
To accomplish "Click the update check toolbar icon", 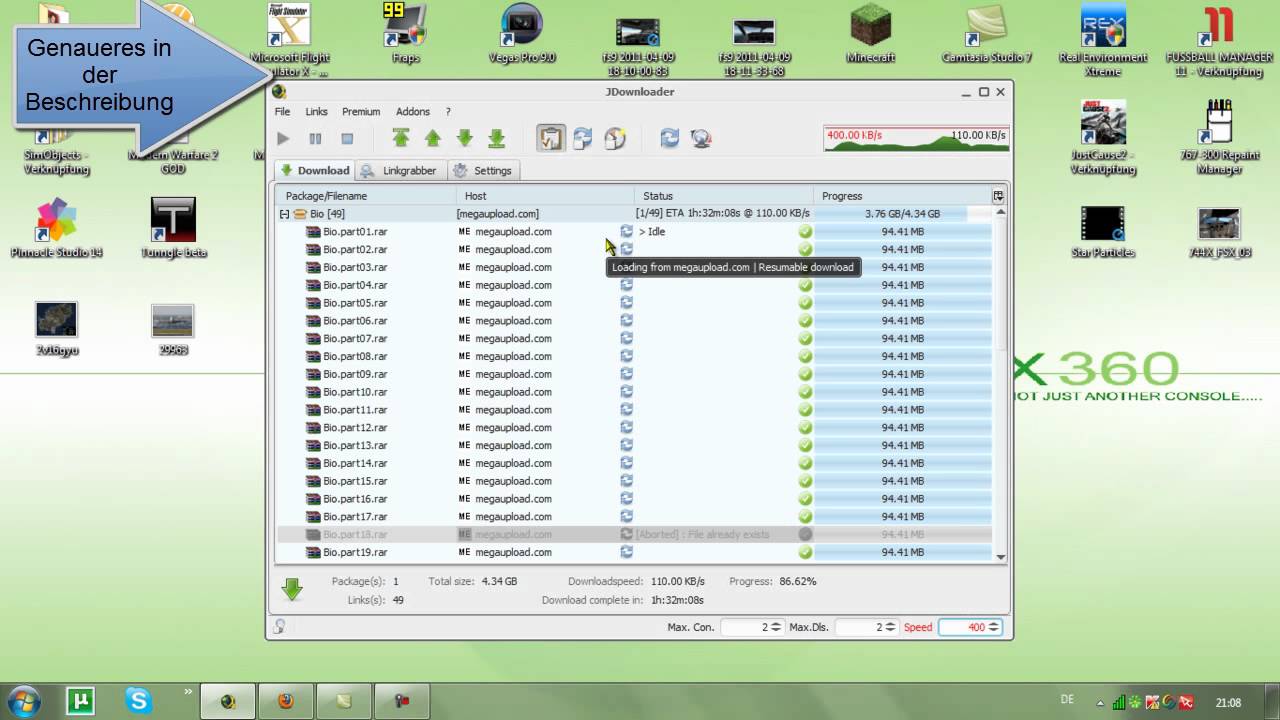I will (701, 138).
